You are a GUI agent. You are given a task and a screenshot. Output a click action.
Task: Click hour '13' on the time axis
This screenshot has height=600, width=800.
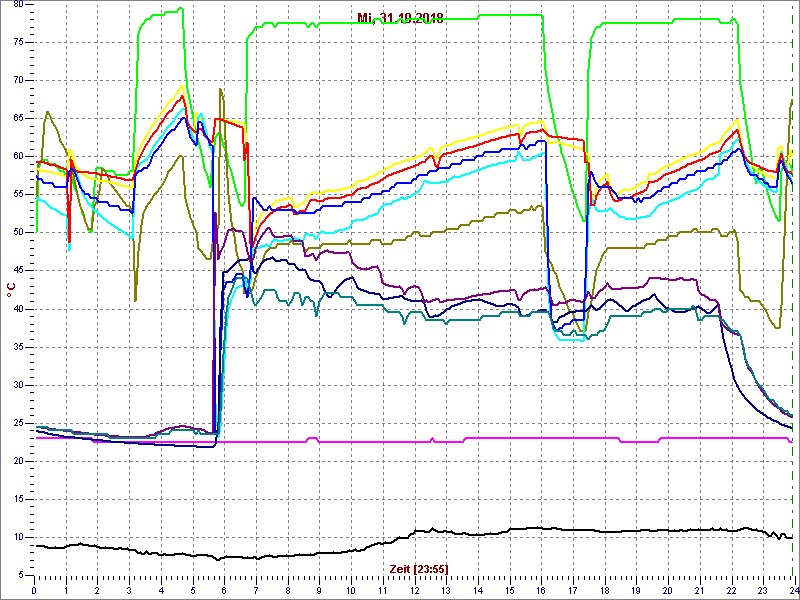(446, 590)
